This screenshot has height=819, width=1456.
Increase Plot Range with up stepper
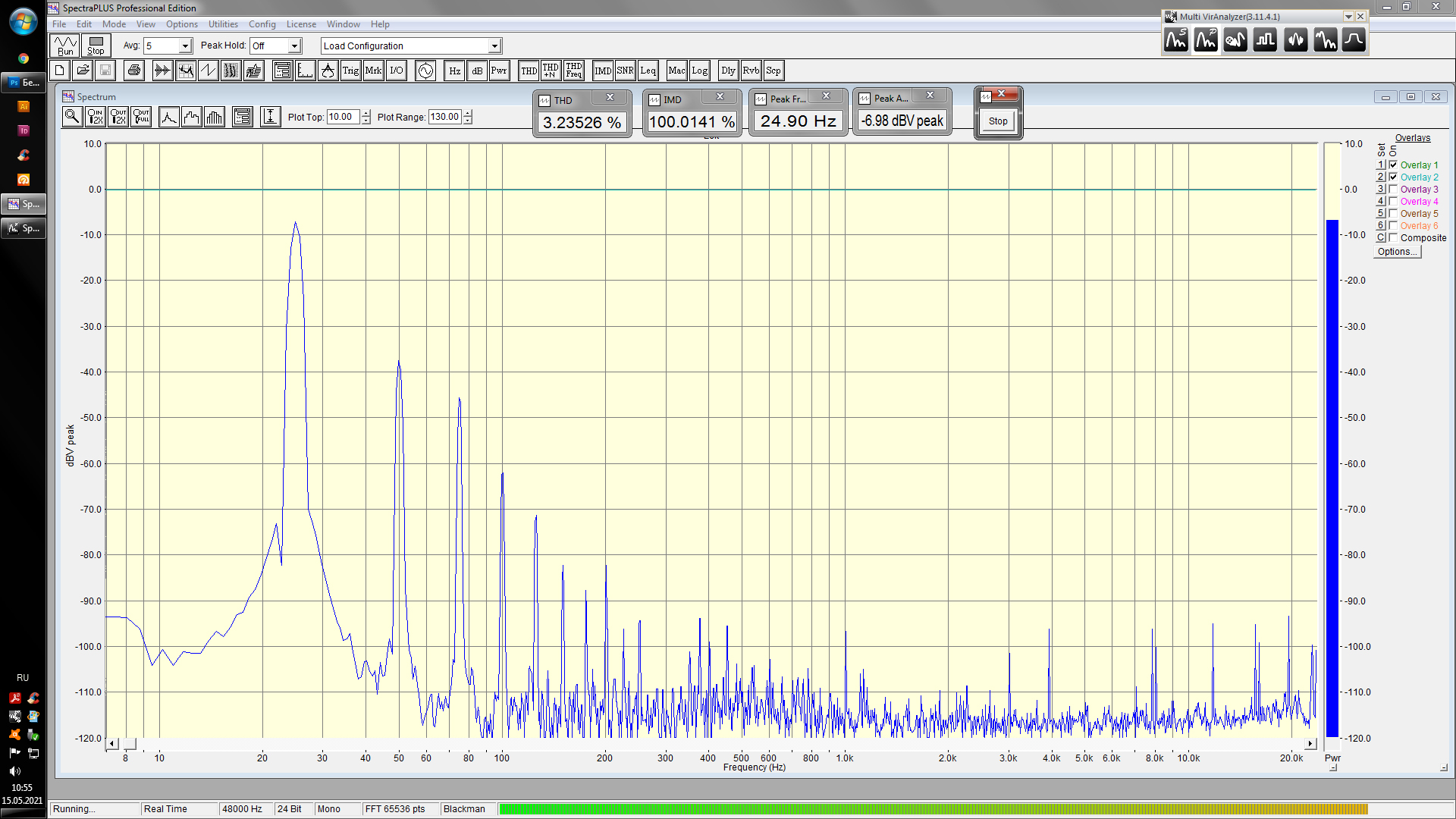[x=468, y=113]
